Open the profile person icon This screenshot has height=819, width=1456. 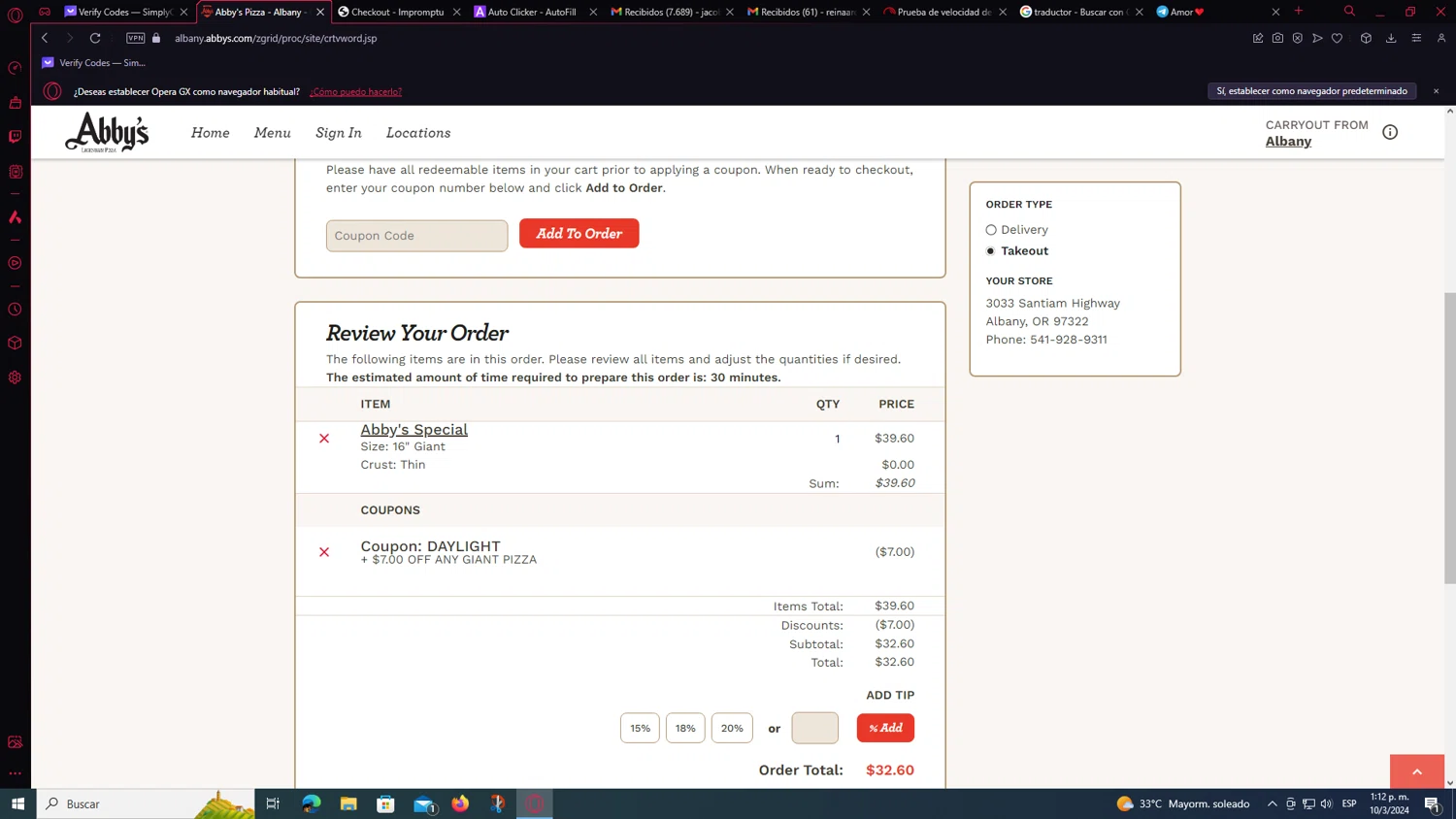pos(1441,38)
